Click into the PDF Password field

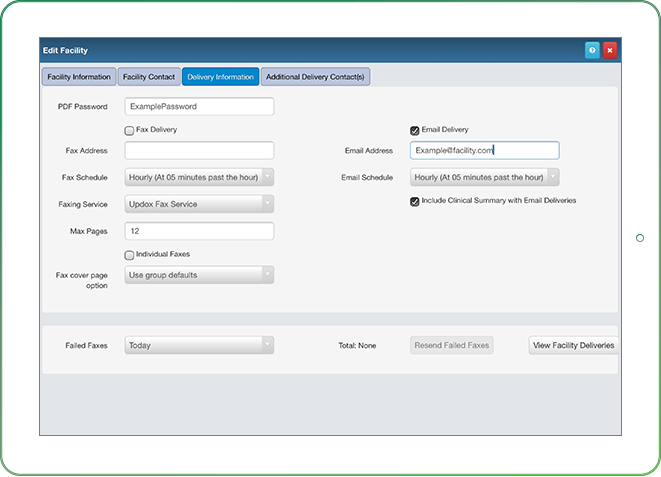tap(199, 106)
